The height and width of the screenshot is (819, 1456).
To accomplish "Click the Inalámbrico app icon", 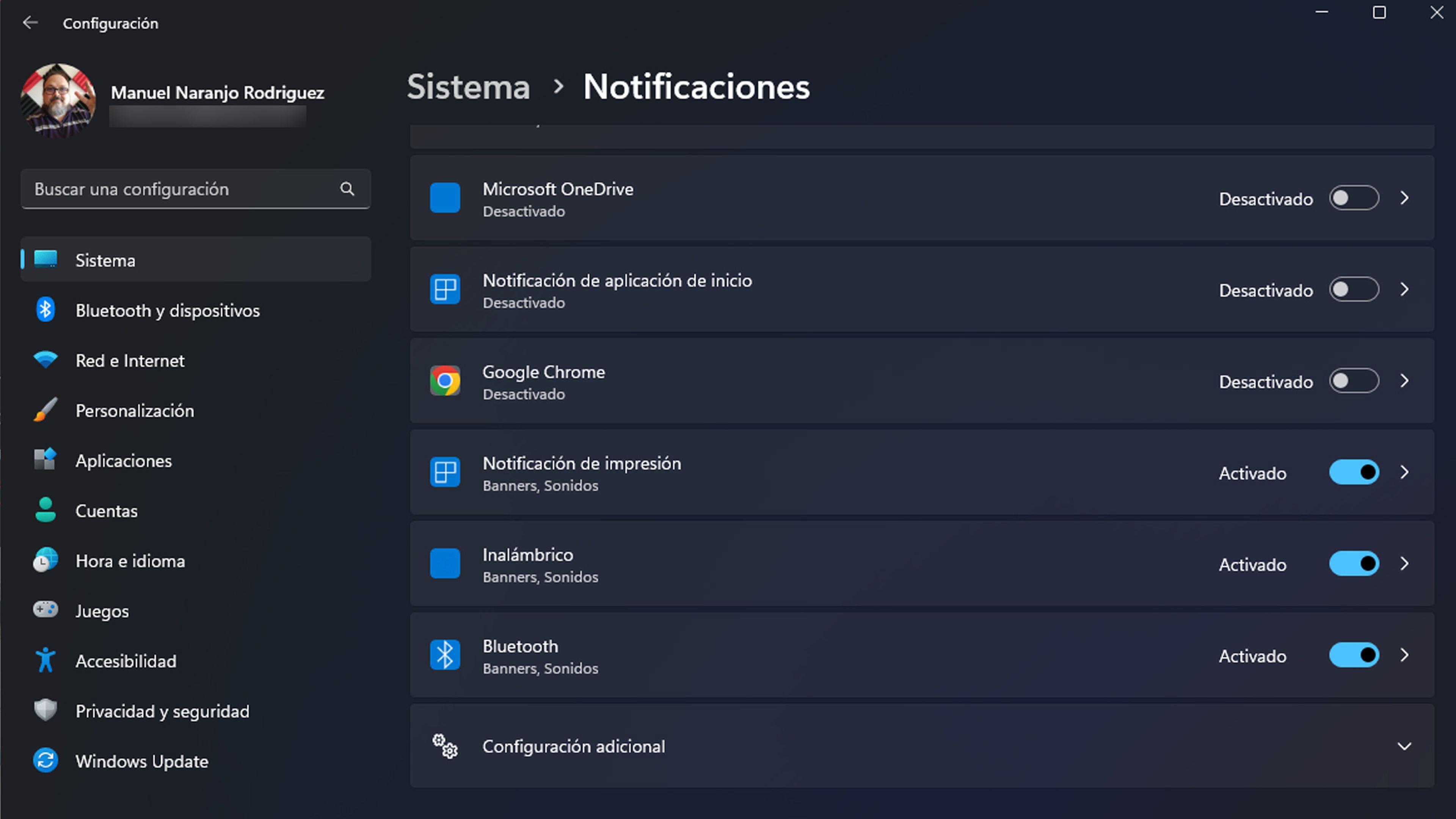I will click(x=445, y=563).
